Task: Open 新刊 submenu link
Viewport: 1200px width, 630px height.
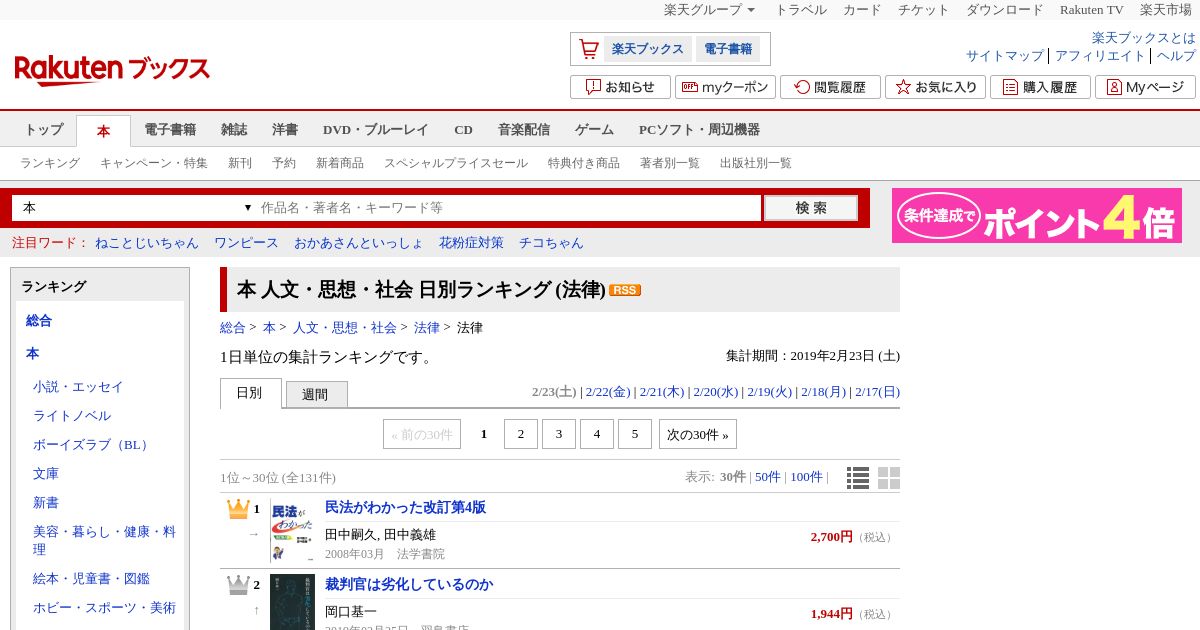Action: (x=240, y=163)
